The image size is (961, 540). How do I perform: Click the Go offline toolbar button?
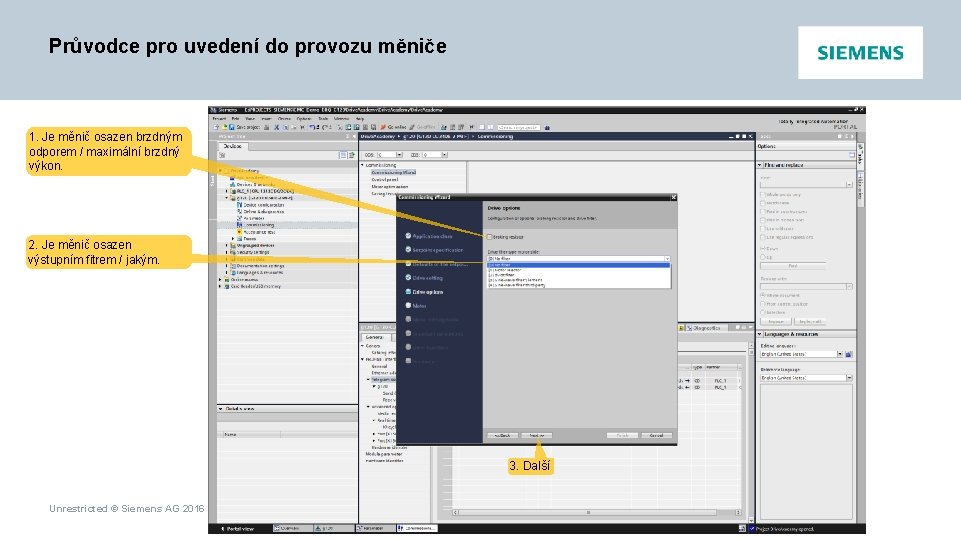click(x=423, y=127)
